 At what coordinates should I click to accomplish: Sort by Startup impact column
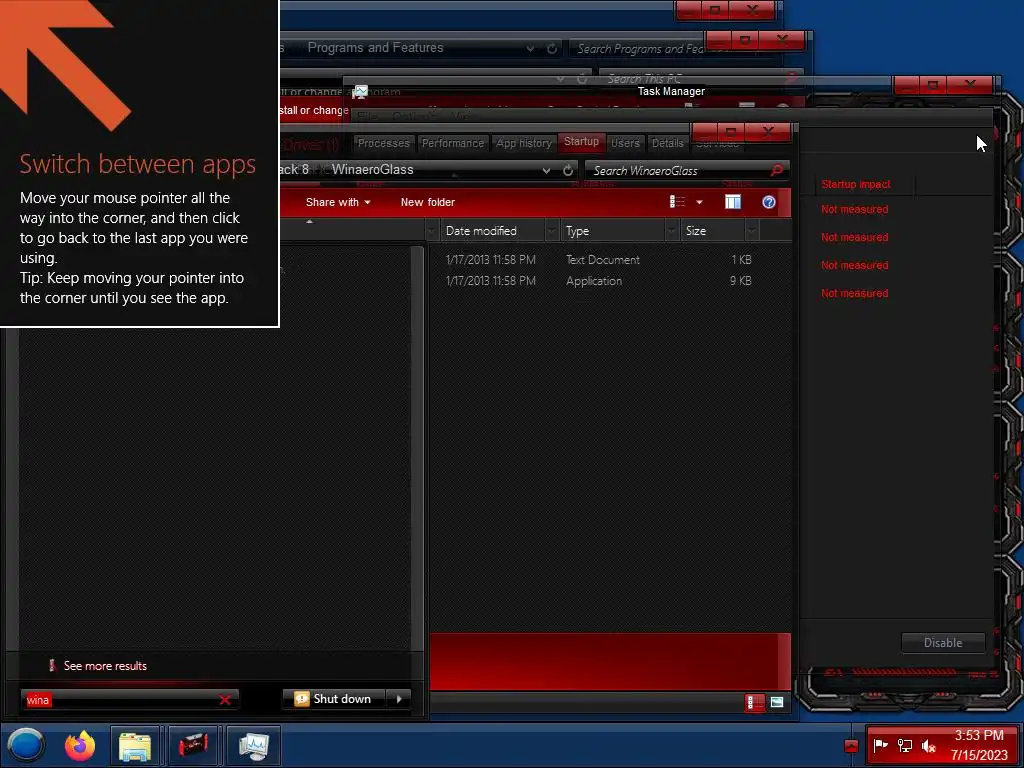click(856, 184)
